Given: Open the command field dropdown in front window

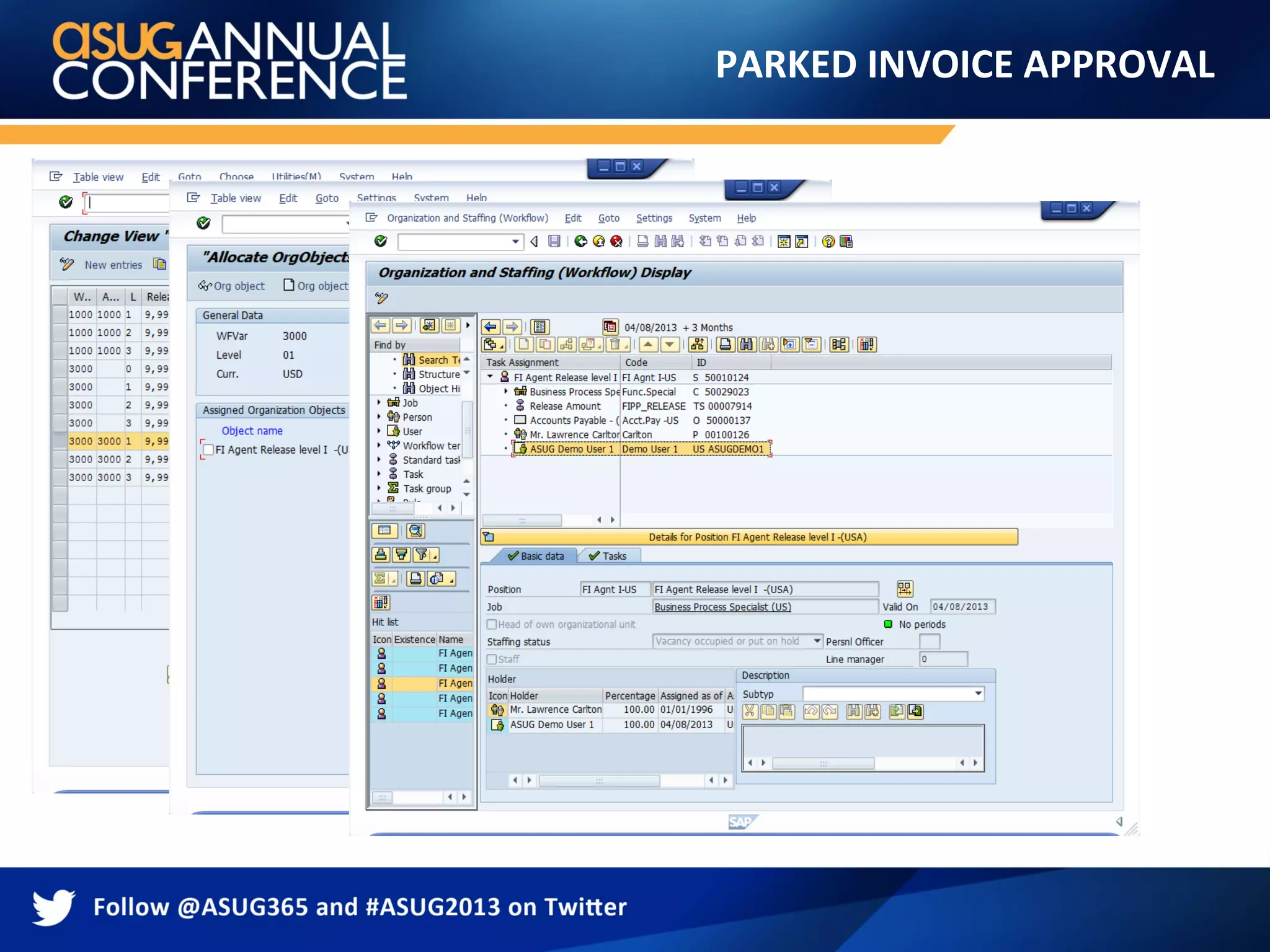Looking at the screenshot, I should pos(515,241).
